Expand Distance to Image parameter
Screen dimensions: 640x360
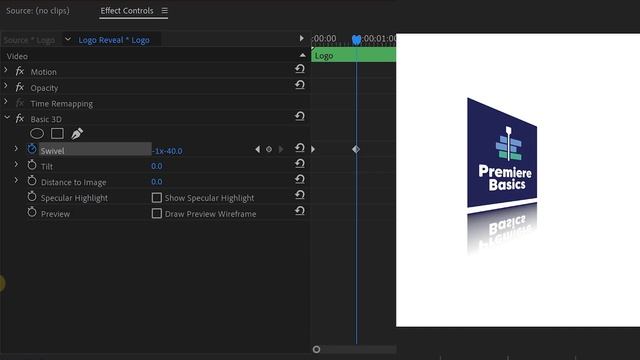click(16, 180)
